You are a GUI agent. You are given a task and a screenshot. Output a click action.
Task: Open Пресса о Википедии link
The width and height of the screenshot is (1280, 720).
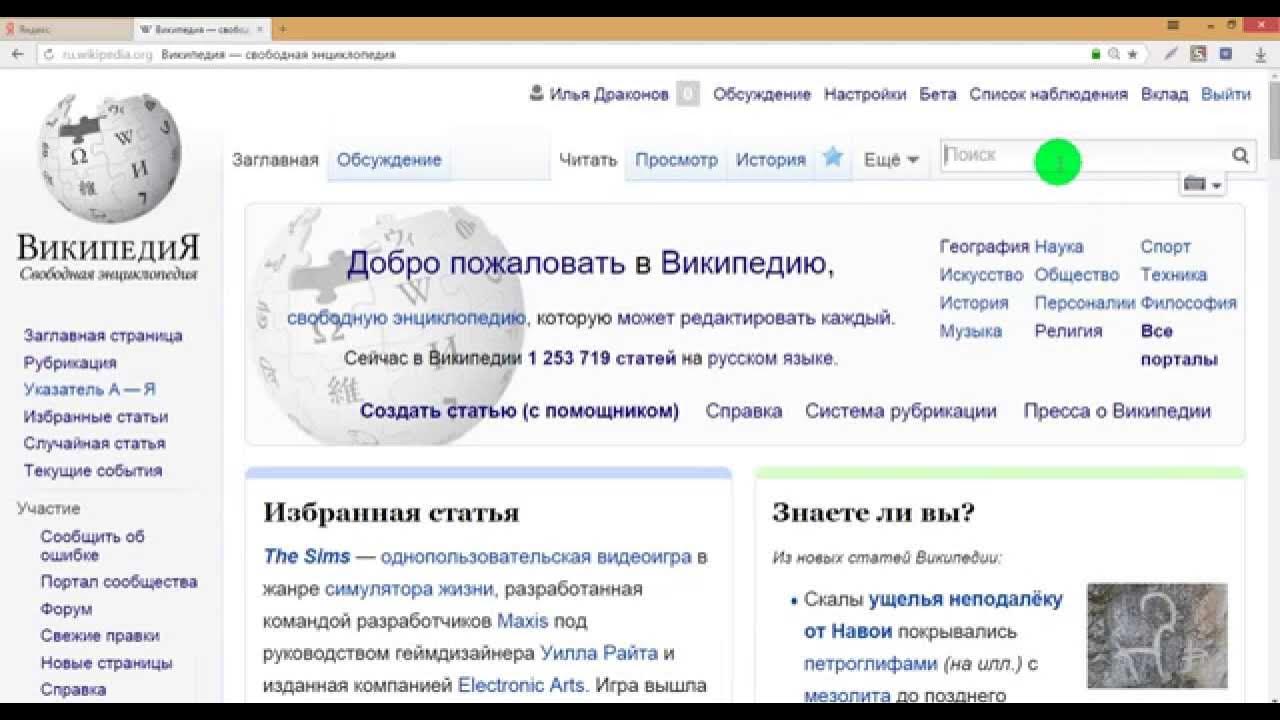[x=1117, y=411]
